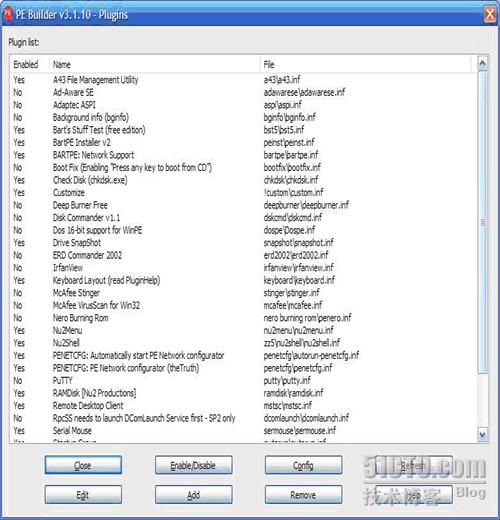Click the Close button
500x520 pixels.
click(83, 465)
